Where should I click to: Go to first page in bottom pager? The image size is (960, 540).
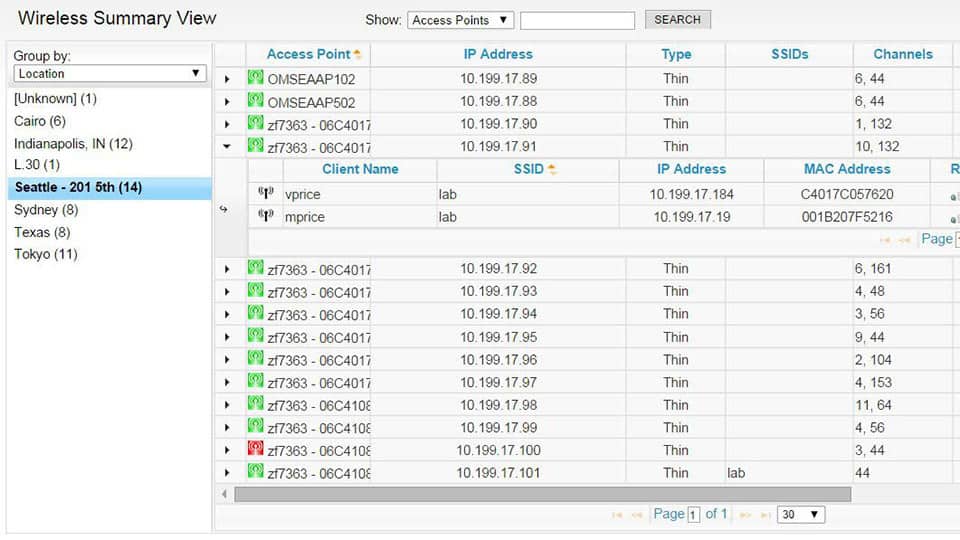click(617, 516)
